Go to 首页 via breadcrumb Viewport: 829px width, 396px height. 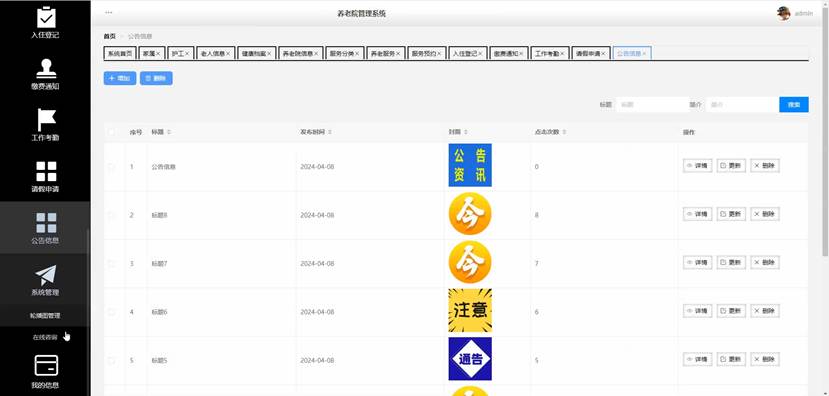point(109,36)
